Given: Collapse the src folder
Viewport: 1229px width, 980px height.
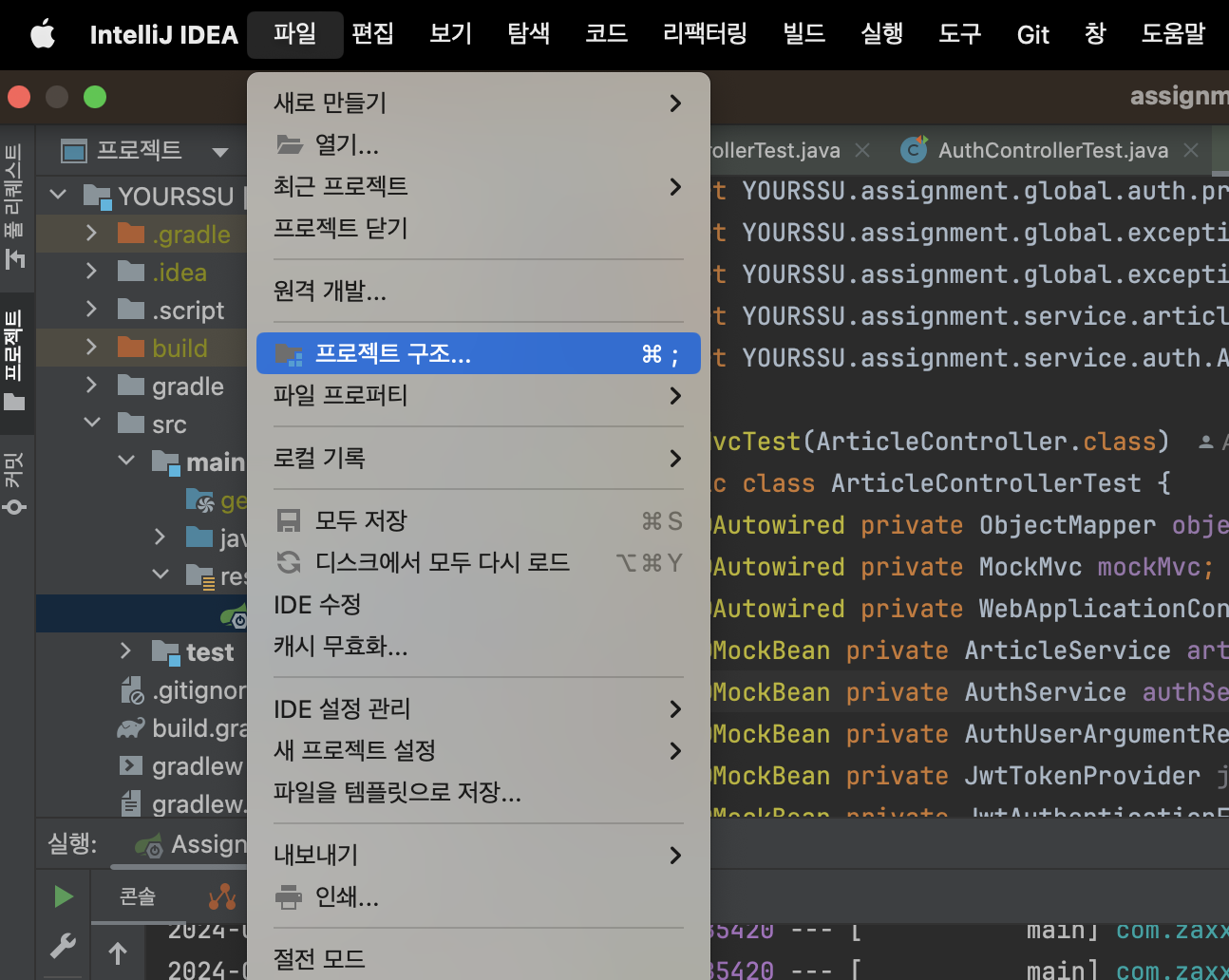Looking at the screenshot, I should [92, 424].
